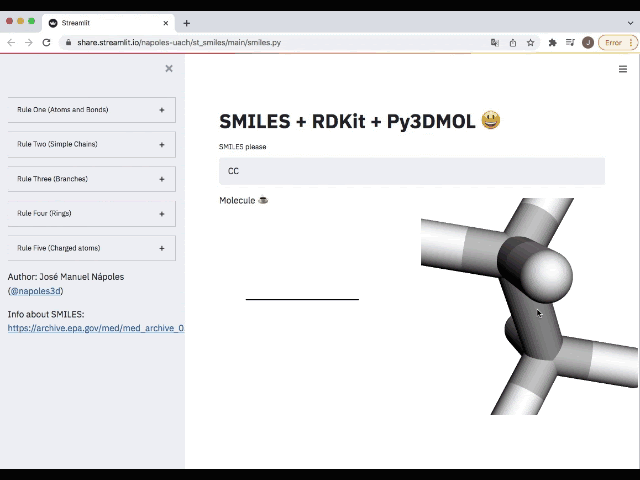Open the browser profile avatar
Screen dimensions: 640x480
(x=588, y=43)
